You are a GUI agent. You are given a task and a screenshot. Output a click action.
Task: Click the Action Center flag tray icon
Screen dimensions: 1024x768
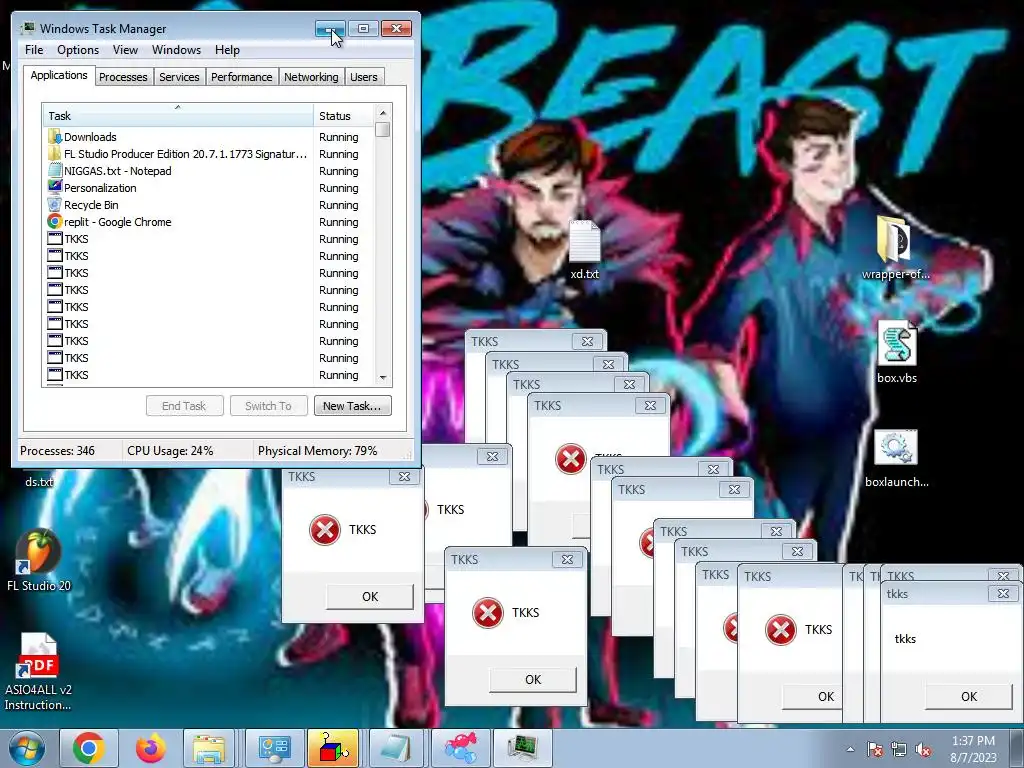[875, 750]
